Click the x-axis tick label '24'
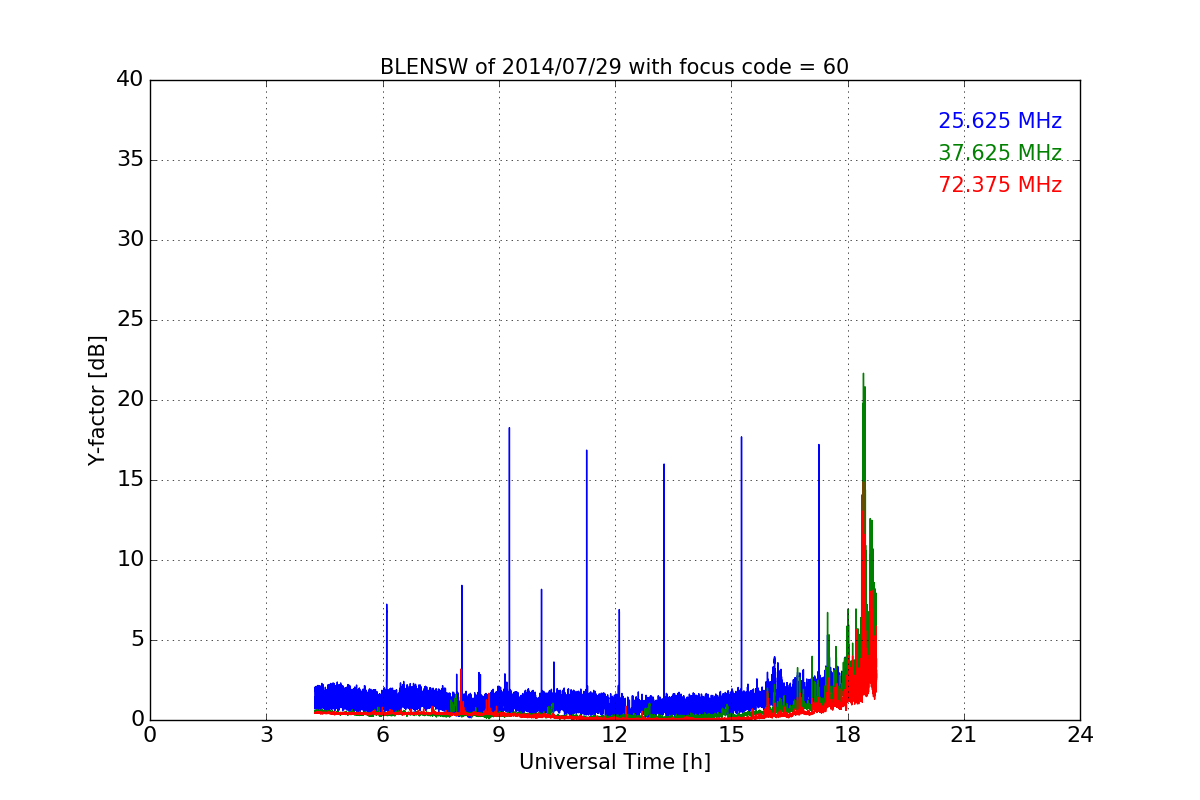 [x=1080, y=735]
